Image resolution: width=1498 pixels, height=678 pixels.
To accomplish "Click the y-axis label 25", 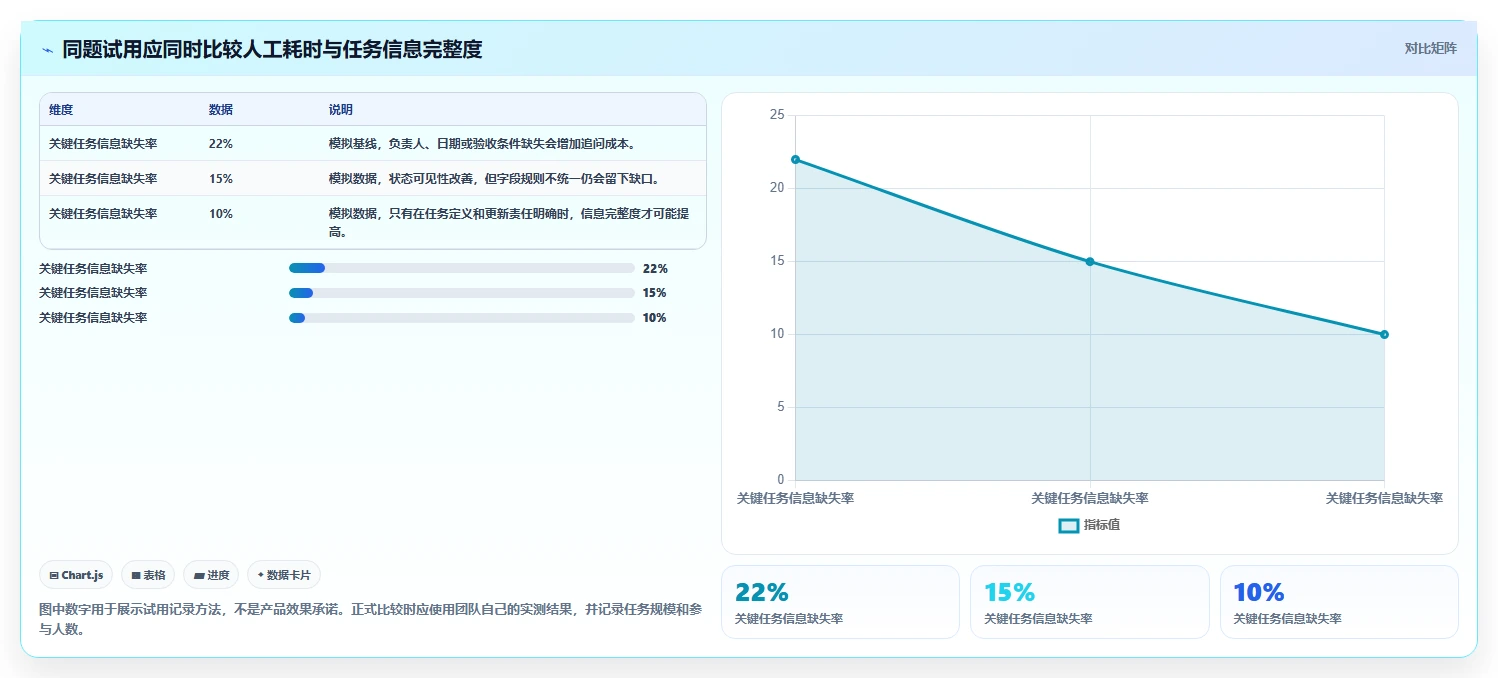I will click(777, 115).
